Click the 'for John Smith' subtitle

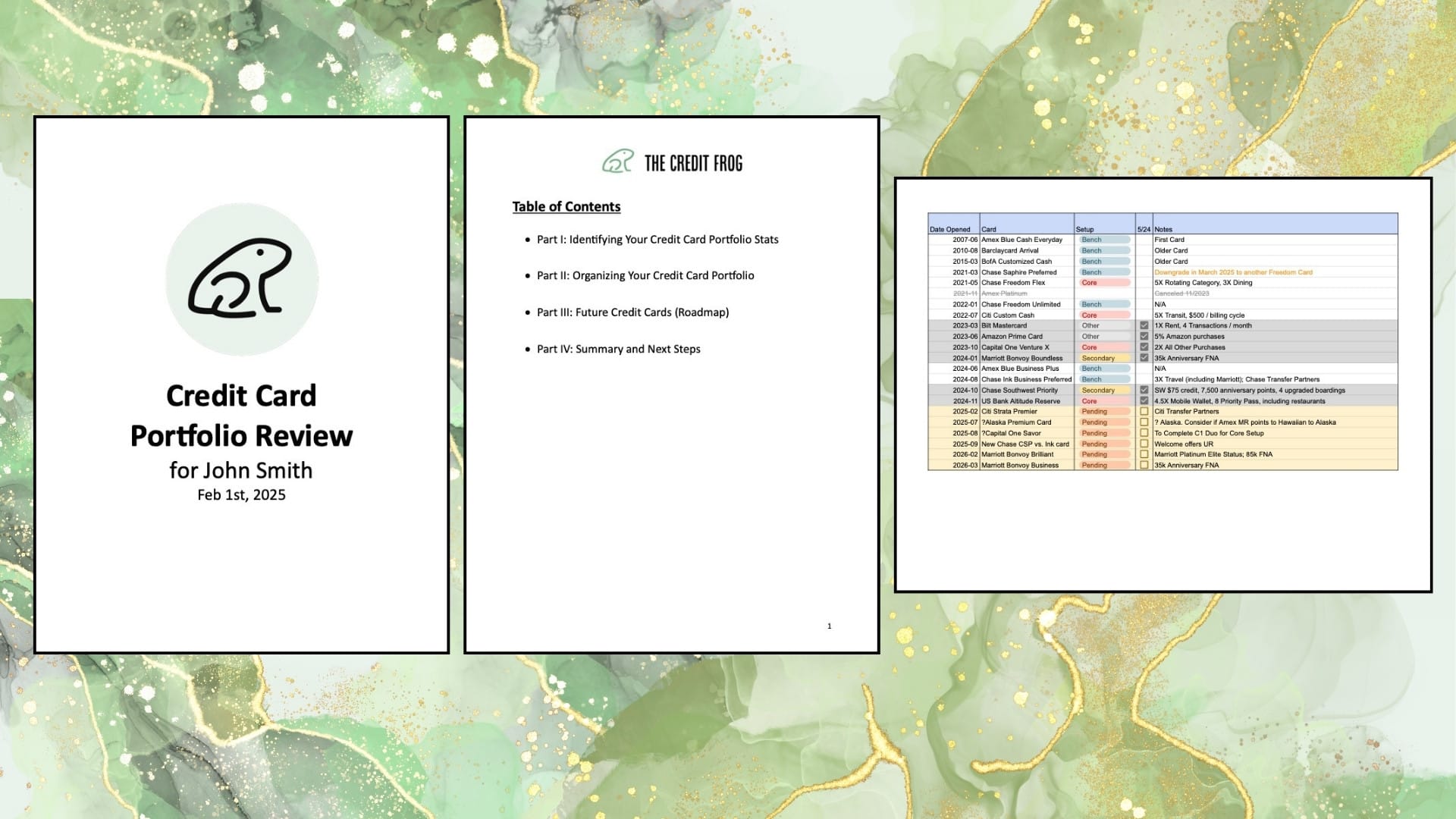(x=241, y=470)
